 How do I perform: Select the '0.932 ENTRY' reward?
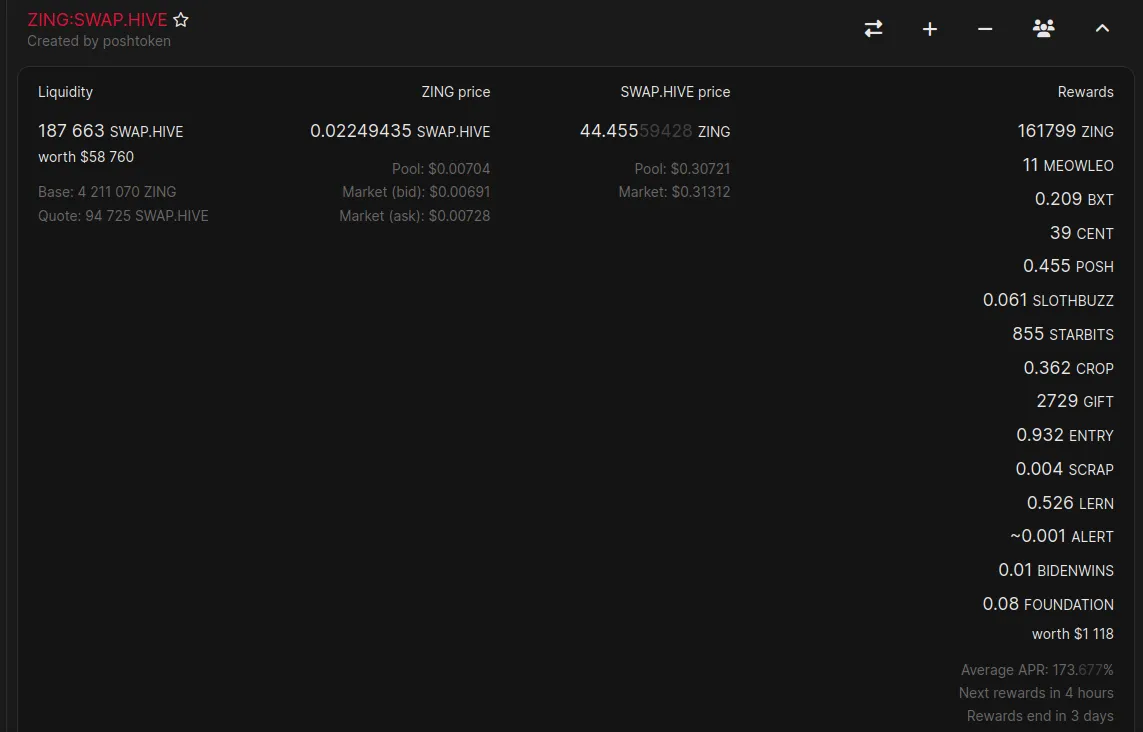pos(1065,435)
